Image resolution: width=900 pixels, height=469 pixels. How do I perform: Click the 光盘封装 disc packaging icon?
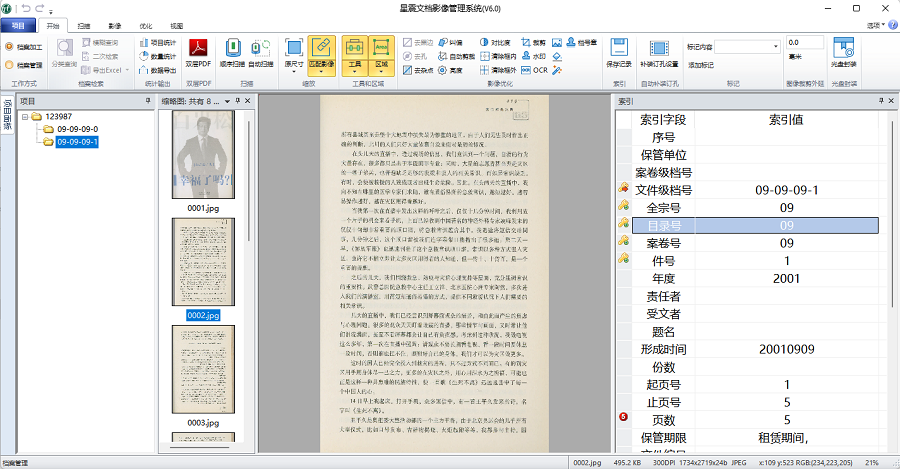[x=844, y=47]
